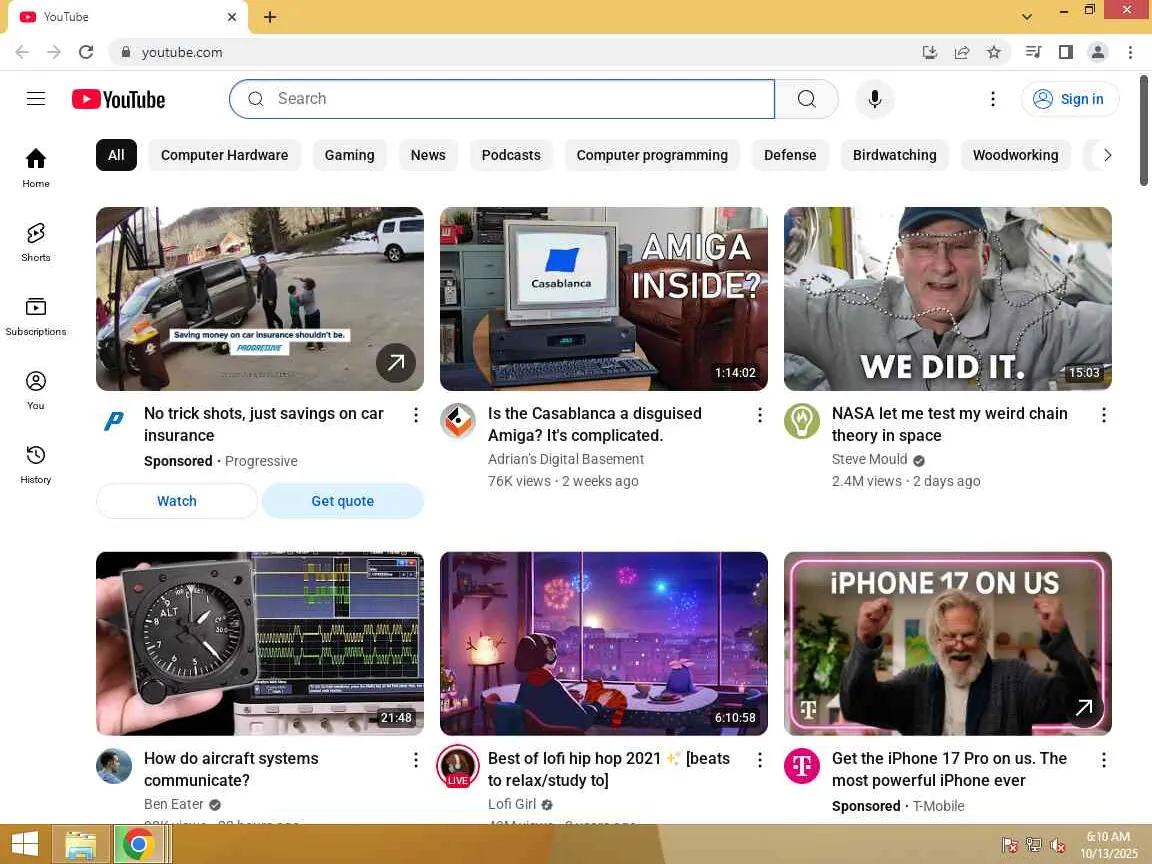Screen dimensions: 1152x864
Task: Show more category chips with right arrow
Action: click(x=1106, y=155)
